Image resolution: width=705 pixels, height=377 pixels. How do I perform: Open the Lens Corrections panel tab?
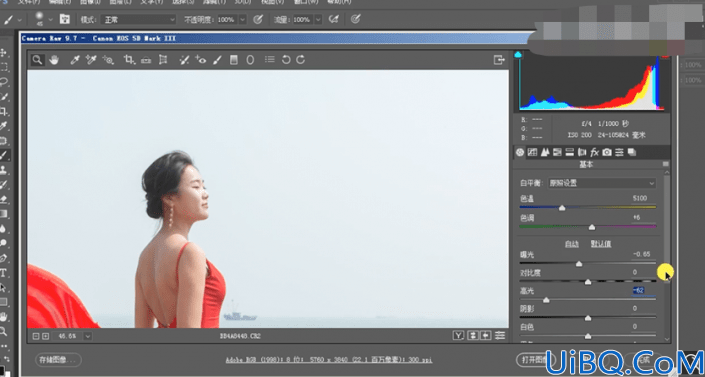pos(582,152)
